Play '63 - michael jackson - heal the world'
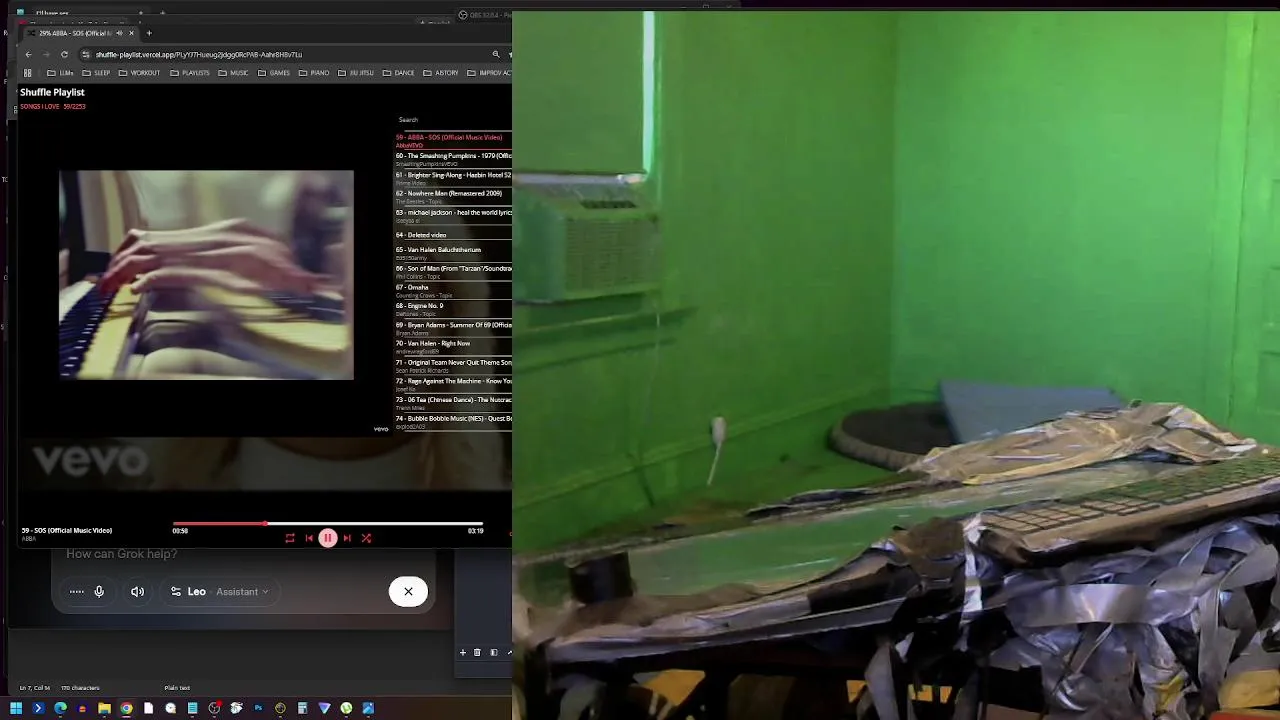This screenshot has width=1280, height=720. [x=454, y=216]
